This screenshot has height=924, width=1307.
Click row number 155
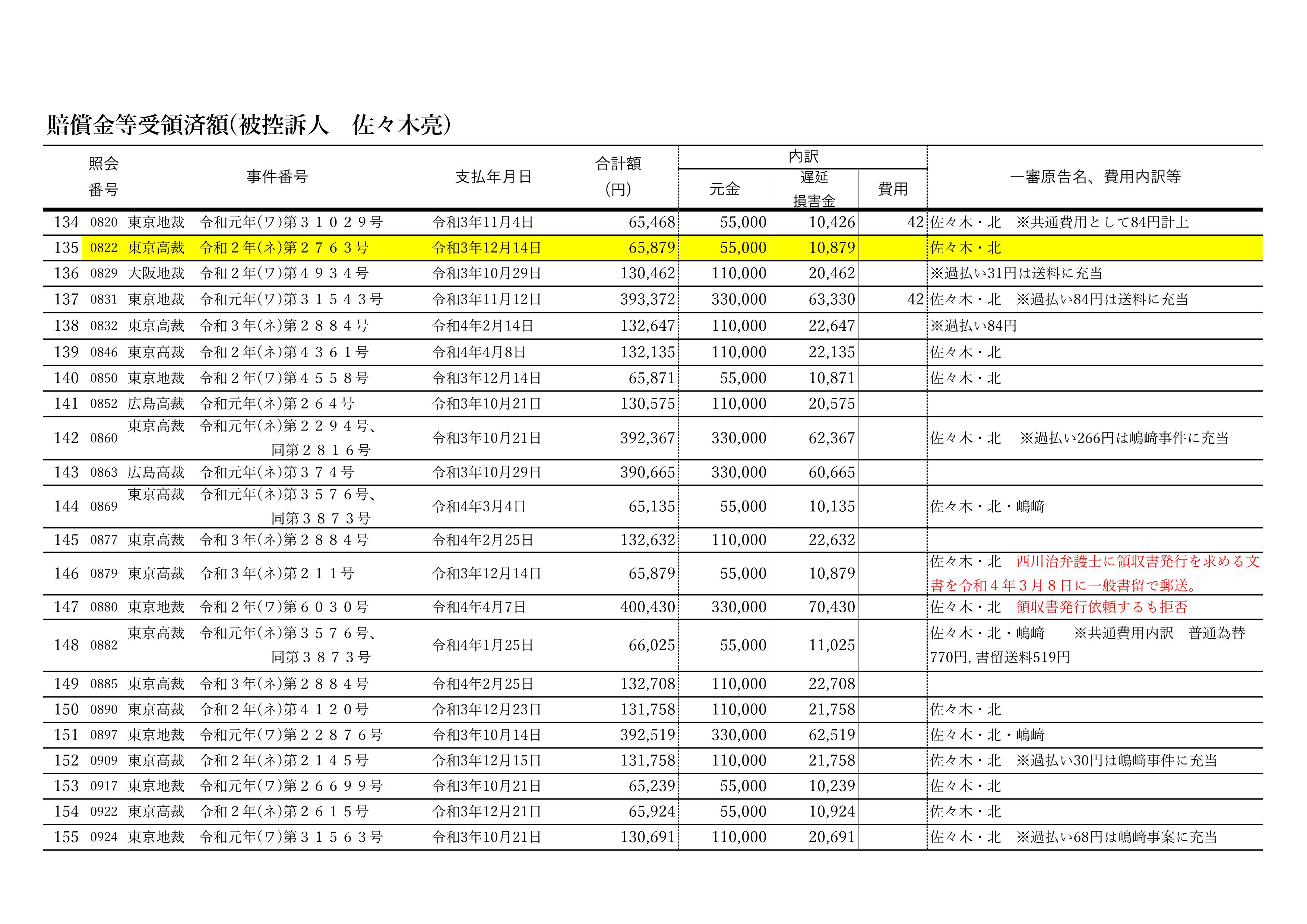pos(66,837)
